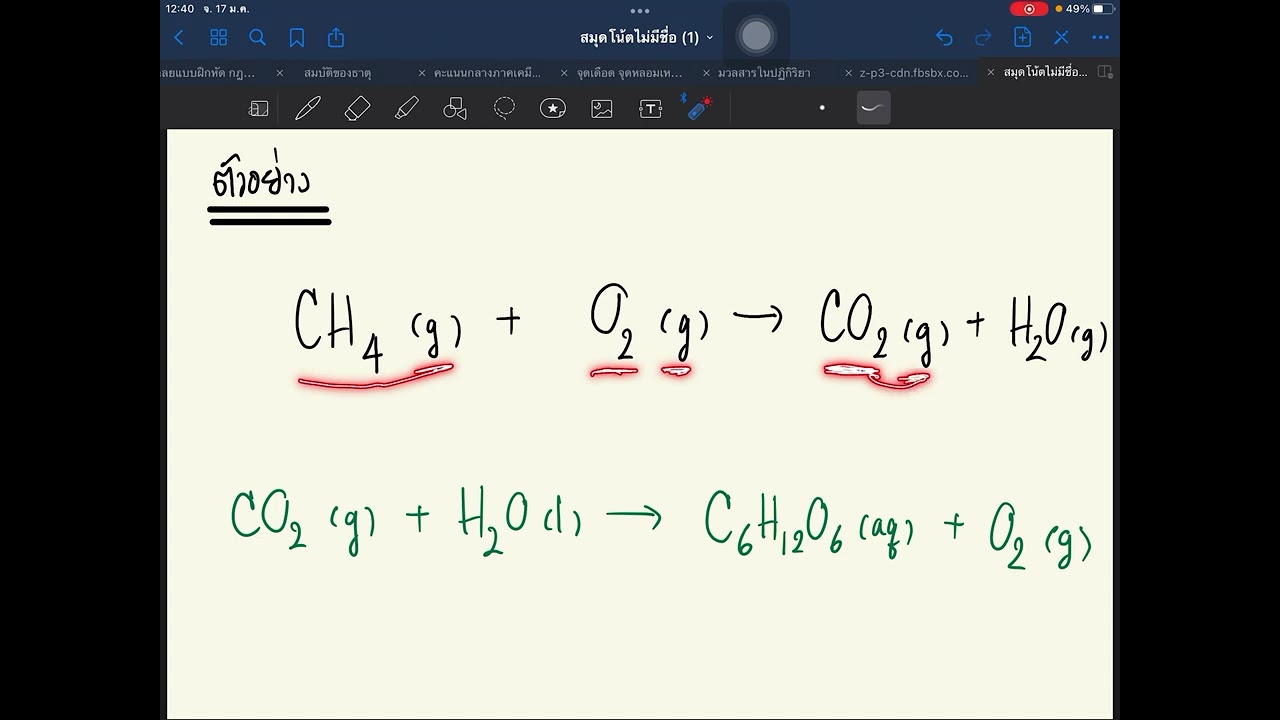The image size is (1280, 720).
Task: Open the more options ellipsis menu
Action: [x=1101, y=38]
